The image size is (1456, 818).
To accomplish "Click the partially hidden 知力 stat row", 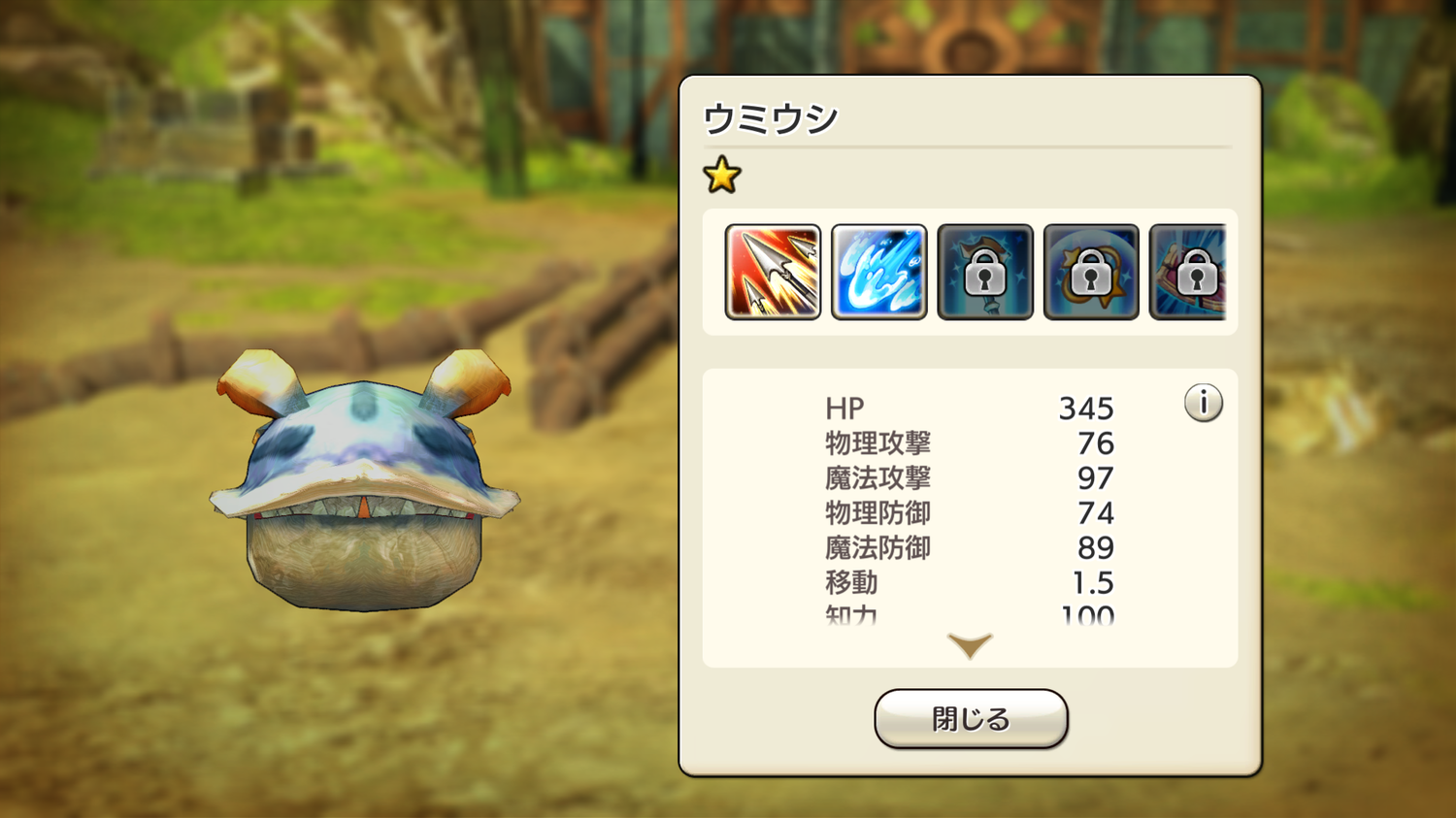I will (970, 614).
